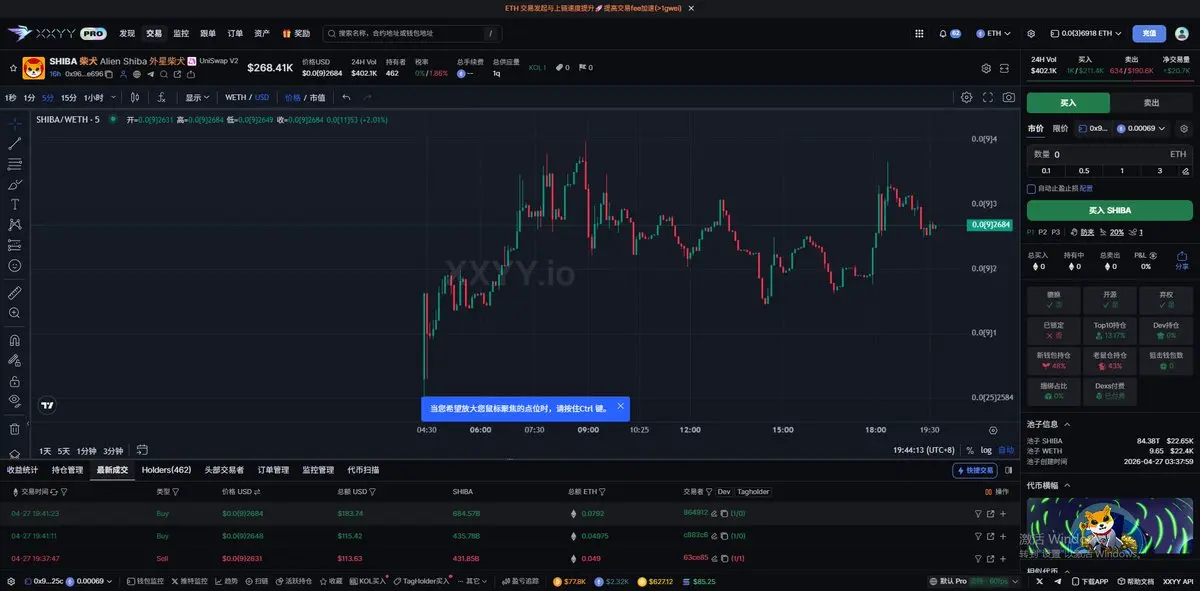Toggle log scale on chart
This screenshot has width=1200, height=591.
(987, 450)
